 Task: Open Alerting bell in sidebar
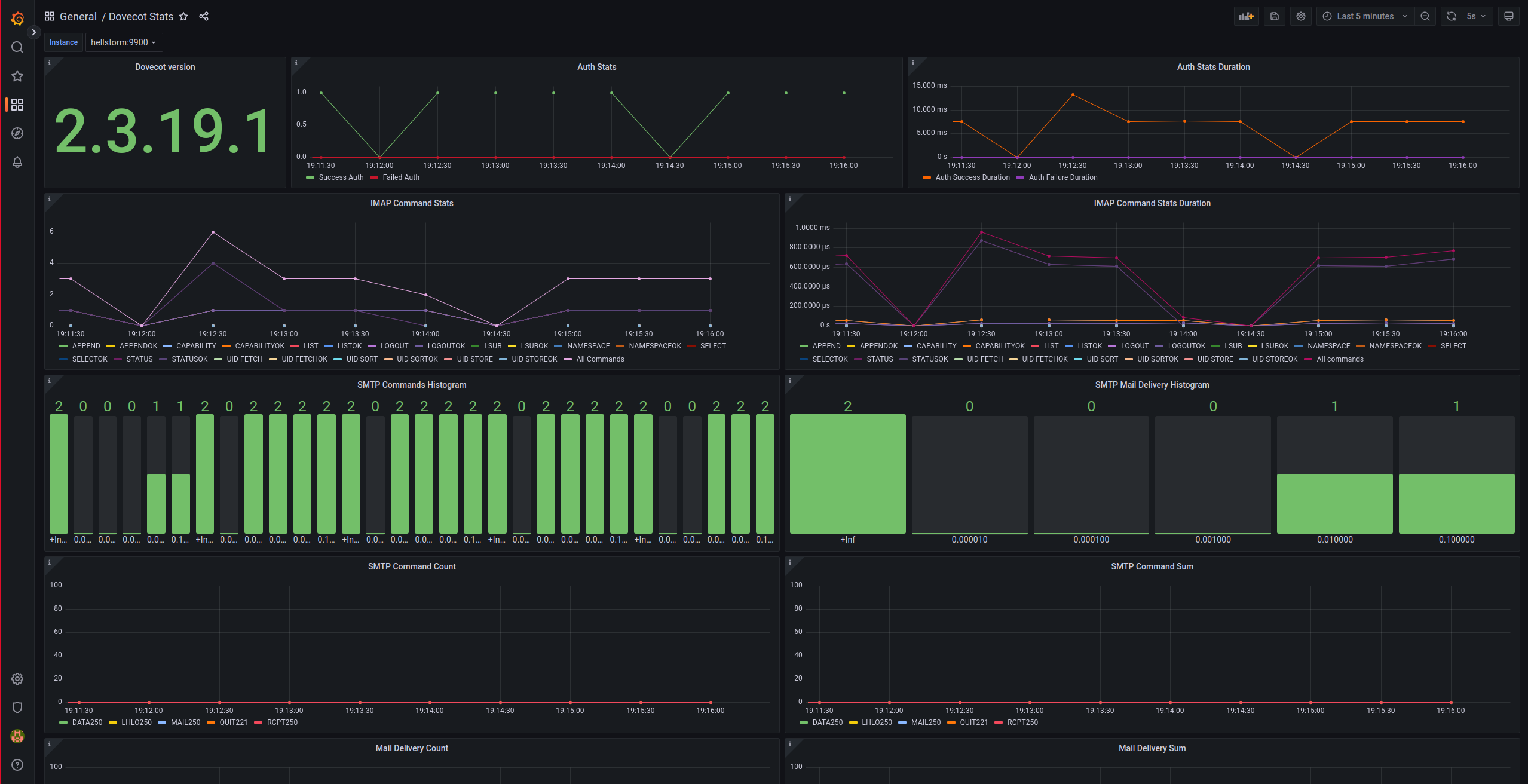click(17, 162)
